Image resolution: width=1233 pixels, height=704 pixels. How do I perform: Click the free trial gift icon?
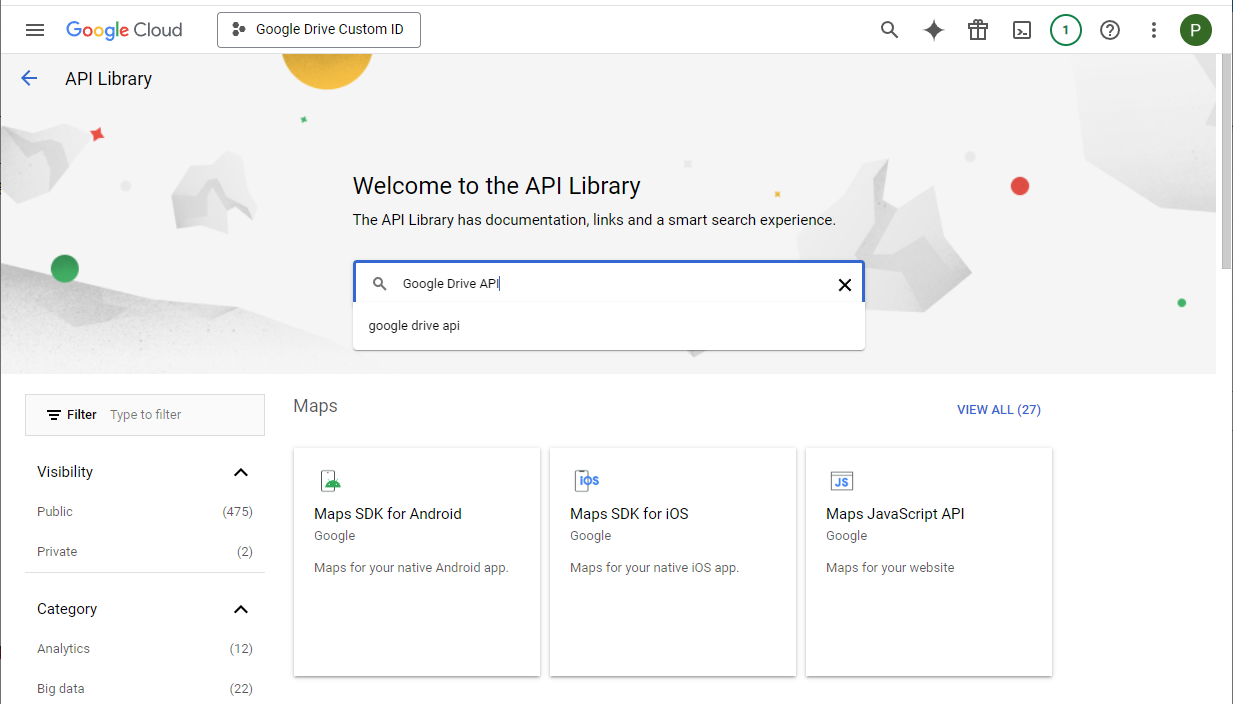coord(978,30)
